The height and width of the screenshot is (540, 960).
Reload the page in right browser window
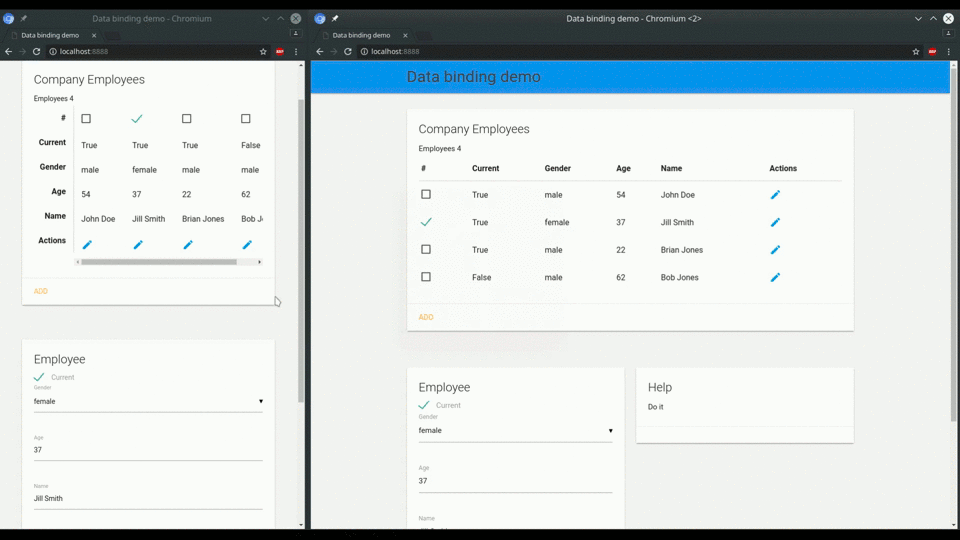348,51
